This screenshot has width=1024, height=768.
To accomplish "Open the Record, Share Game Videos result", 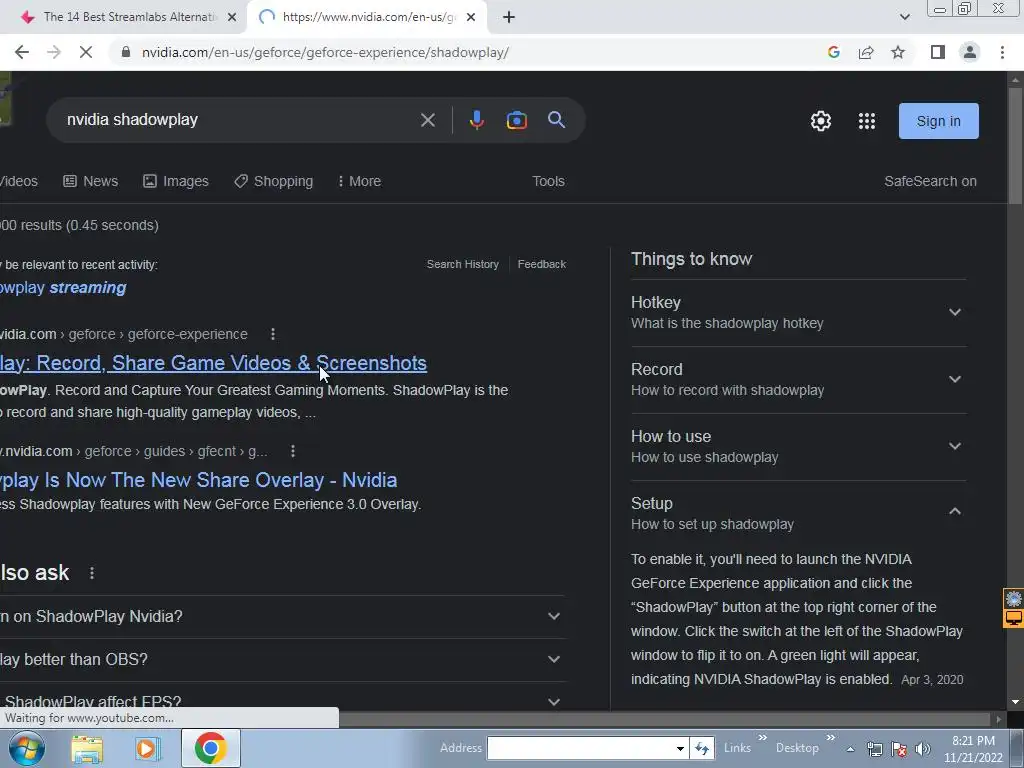I will pos(214,363).
